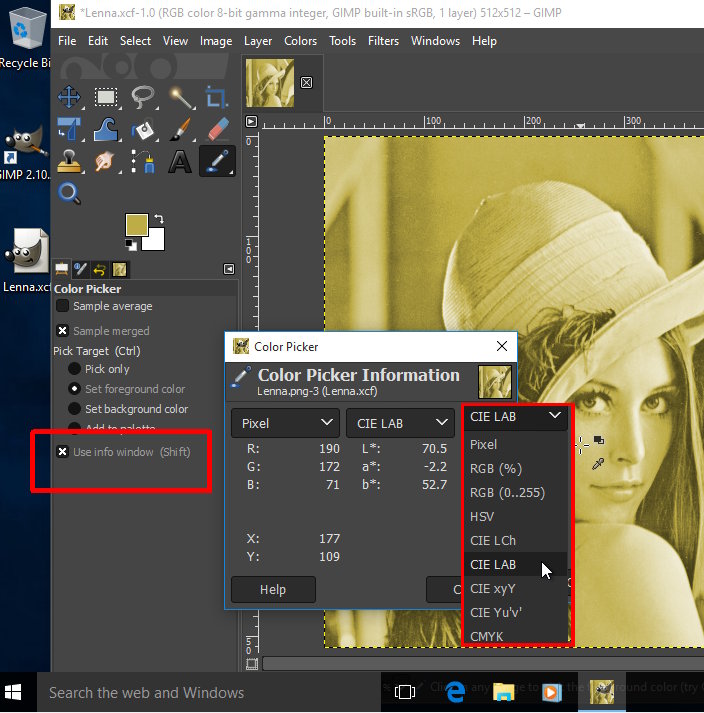Screen dimensions: 704x713
Task: Swap foreground and background colors
Action: point(159,219)
